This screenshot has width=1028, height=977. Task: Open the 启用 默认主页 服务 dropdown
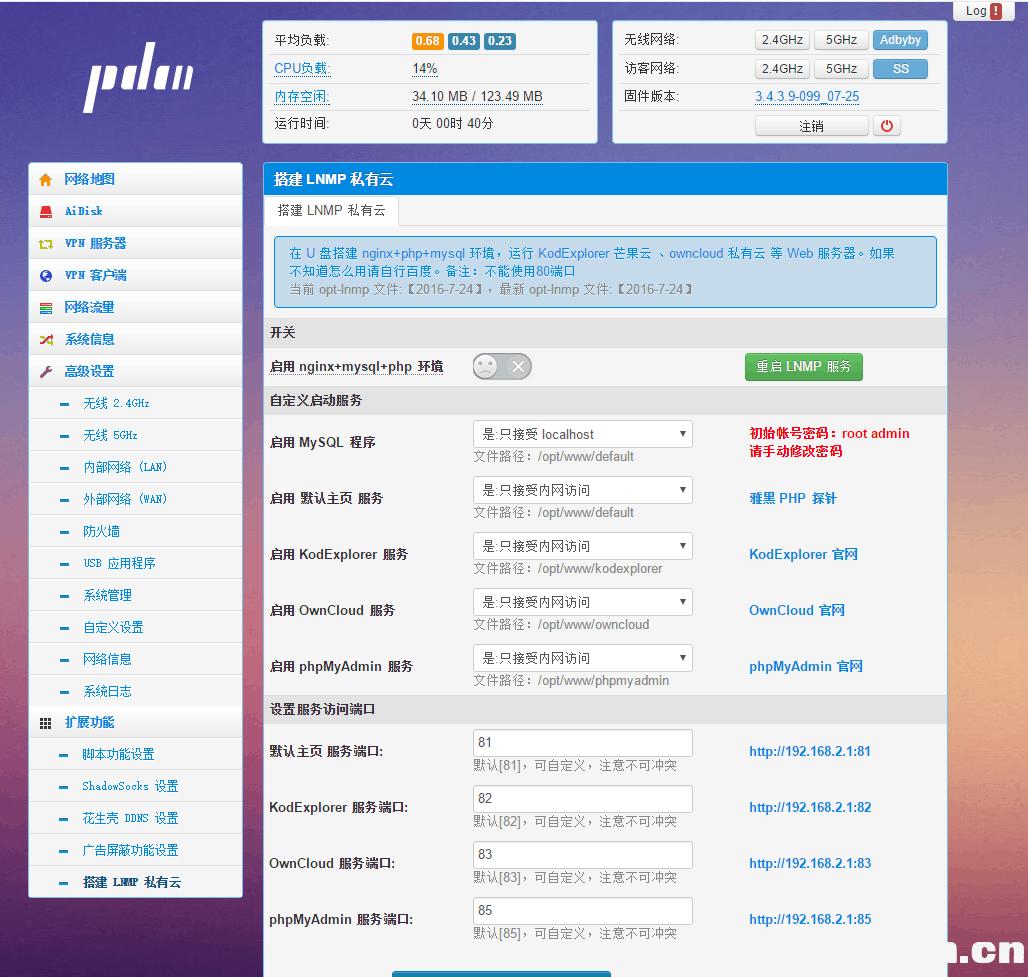[x=582, y=490]
